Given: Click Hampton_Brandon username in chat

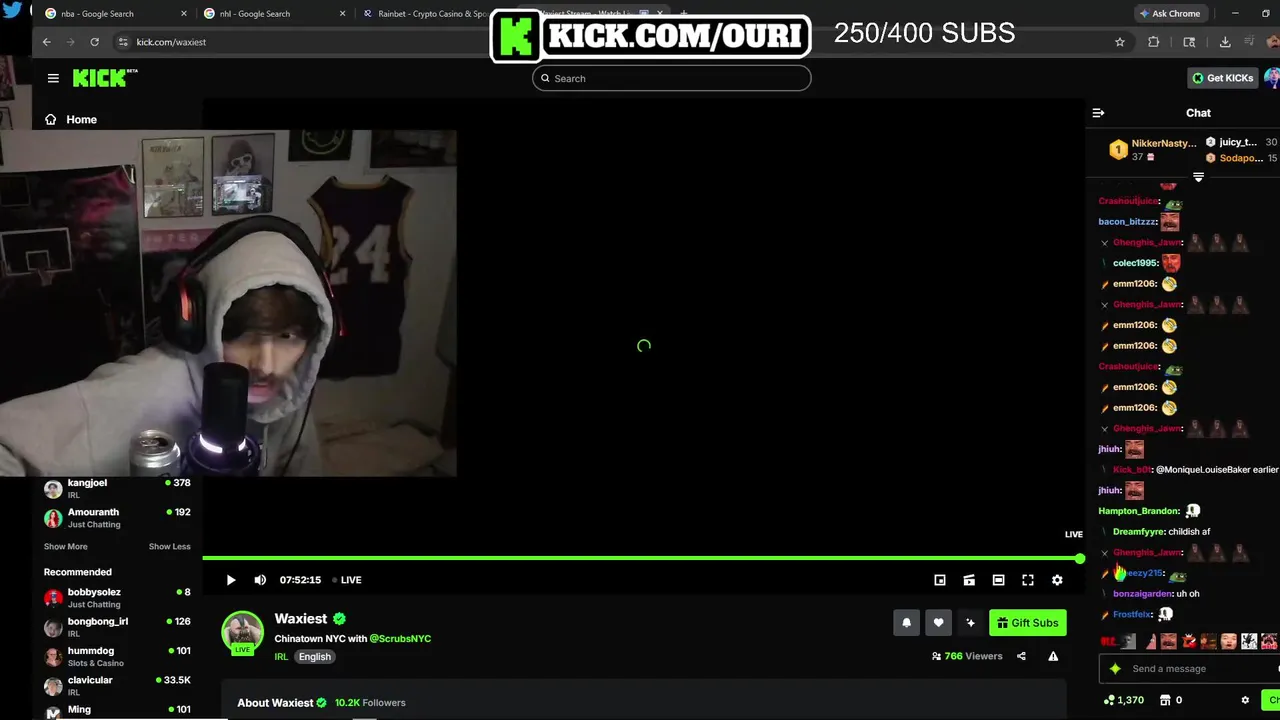Looking at the screenshot, I should 1139,511.
